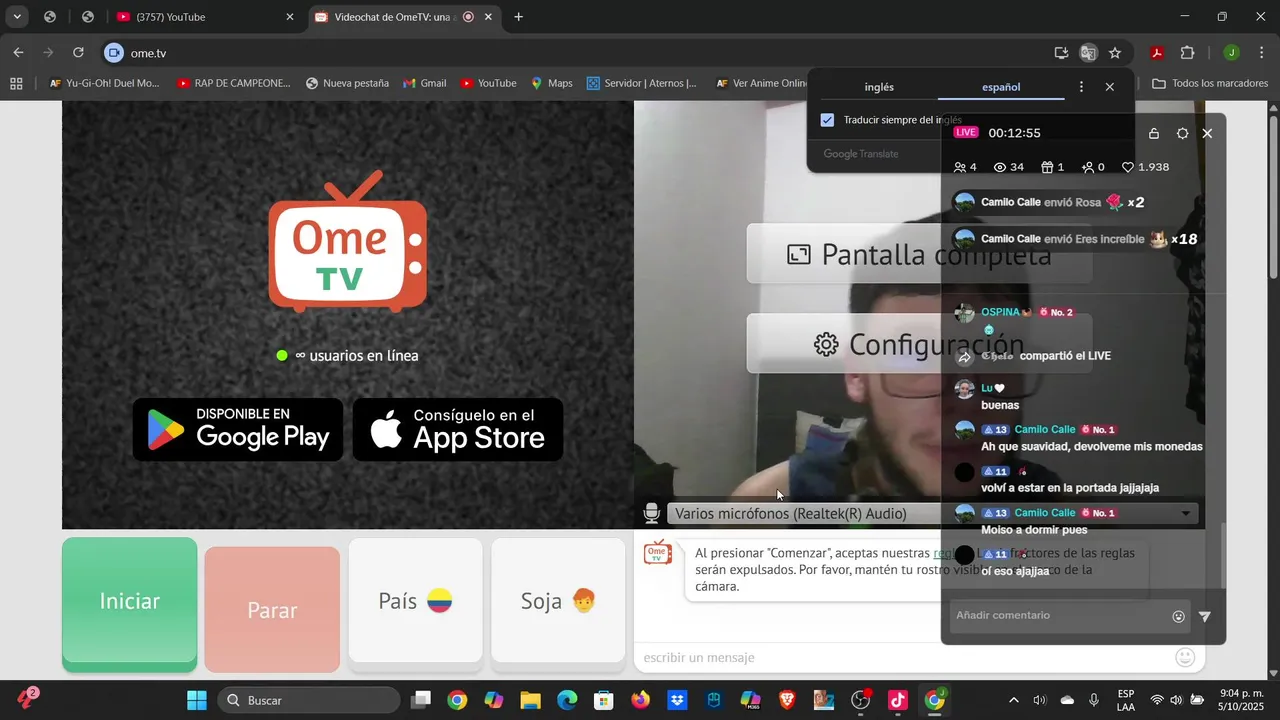Open the Adobe Acrobat extension icon

[1157, 53]
